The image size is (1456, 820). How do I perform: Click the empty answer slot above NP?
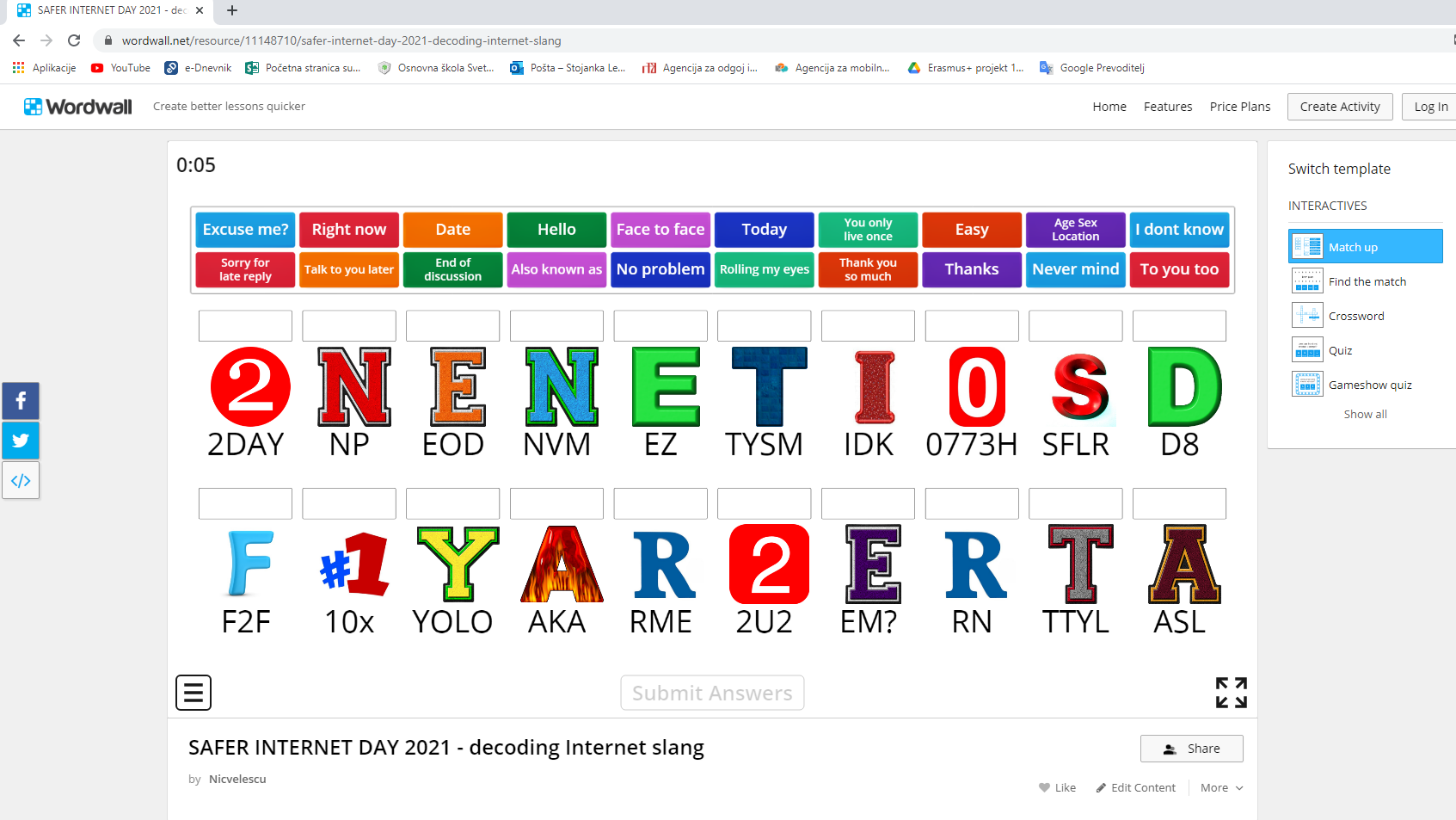tap(349, 326)
